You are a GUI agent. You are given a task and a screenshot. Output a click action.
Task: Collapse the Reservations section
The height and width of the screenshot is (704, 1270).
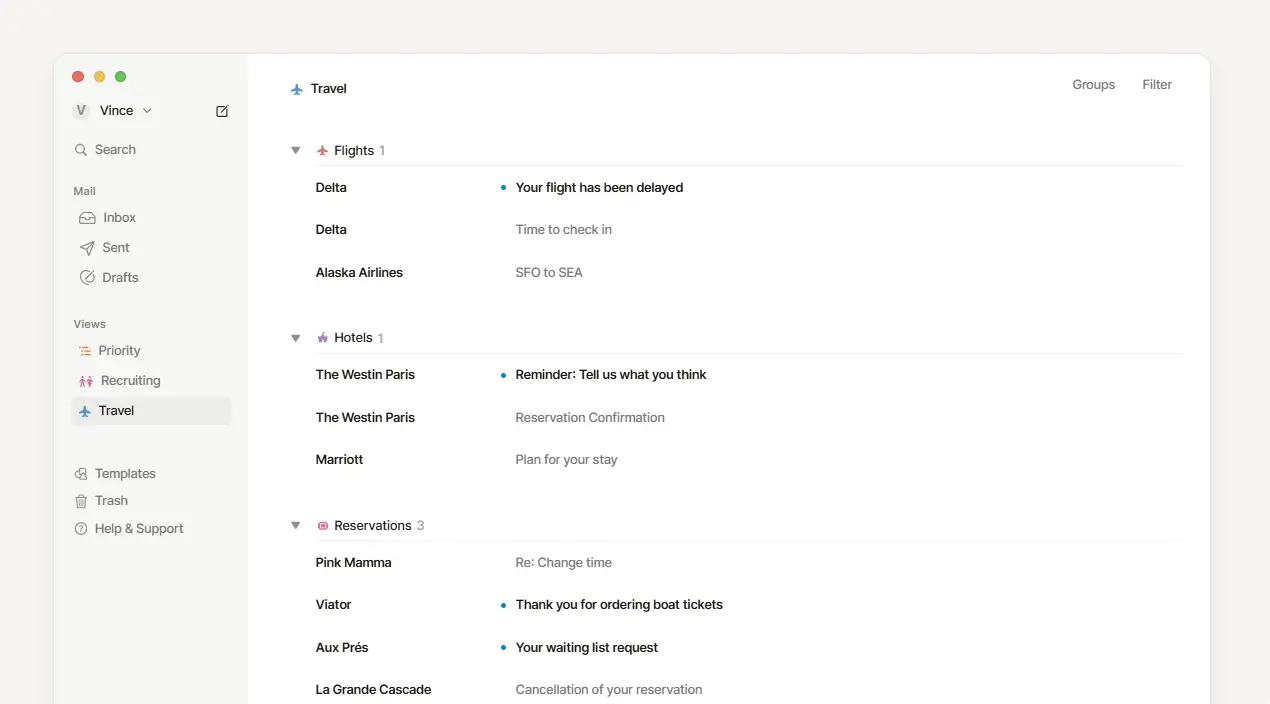pyautogui.click(x=295, y=524)
